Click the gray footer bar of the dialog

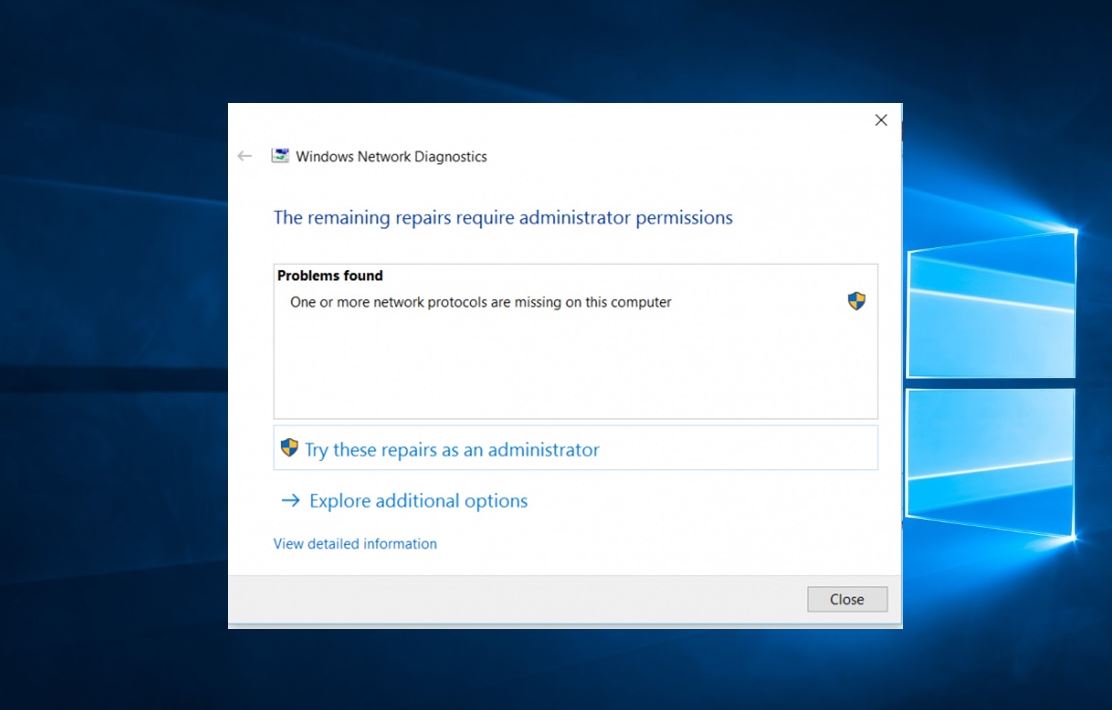(500, 600)
